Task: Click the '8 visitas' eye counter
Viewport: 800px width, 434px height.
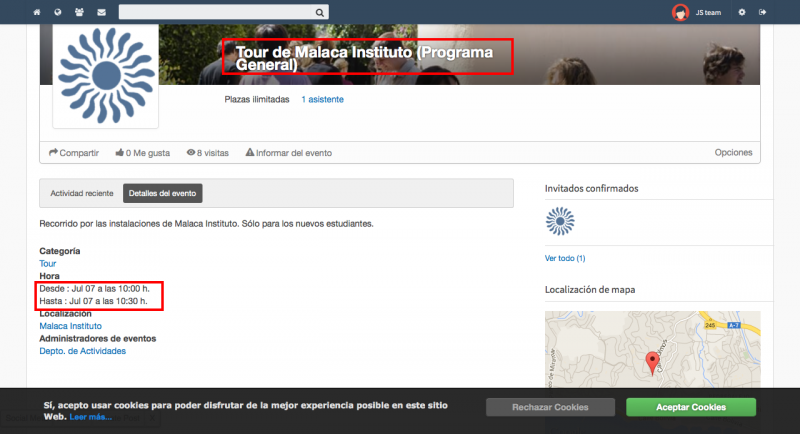Action: point(208,153)
